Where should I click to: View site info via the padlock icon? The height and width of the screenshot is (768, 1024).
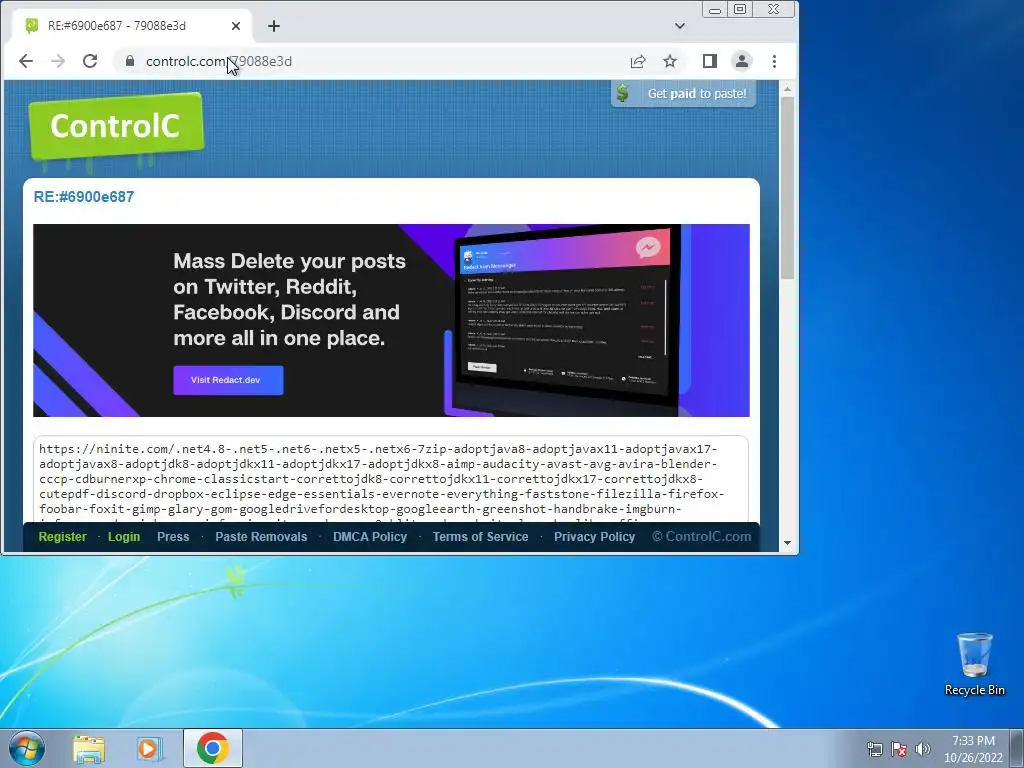[x=130, y=61]
